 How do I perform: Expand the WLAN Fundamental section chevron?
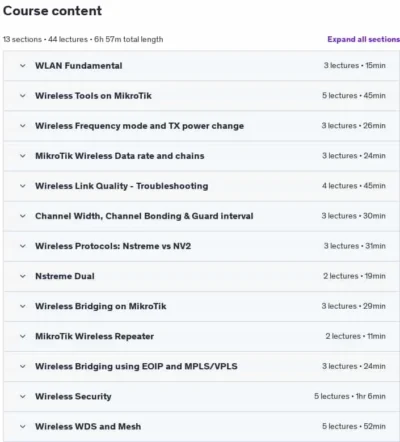(x=23, y=66)
